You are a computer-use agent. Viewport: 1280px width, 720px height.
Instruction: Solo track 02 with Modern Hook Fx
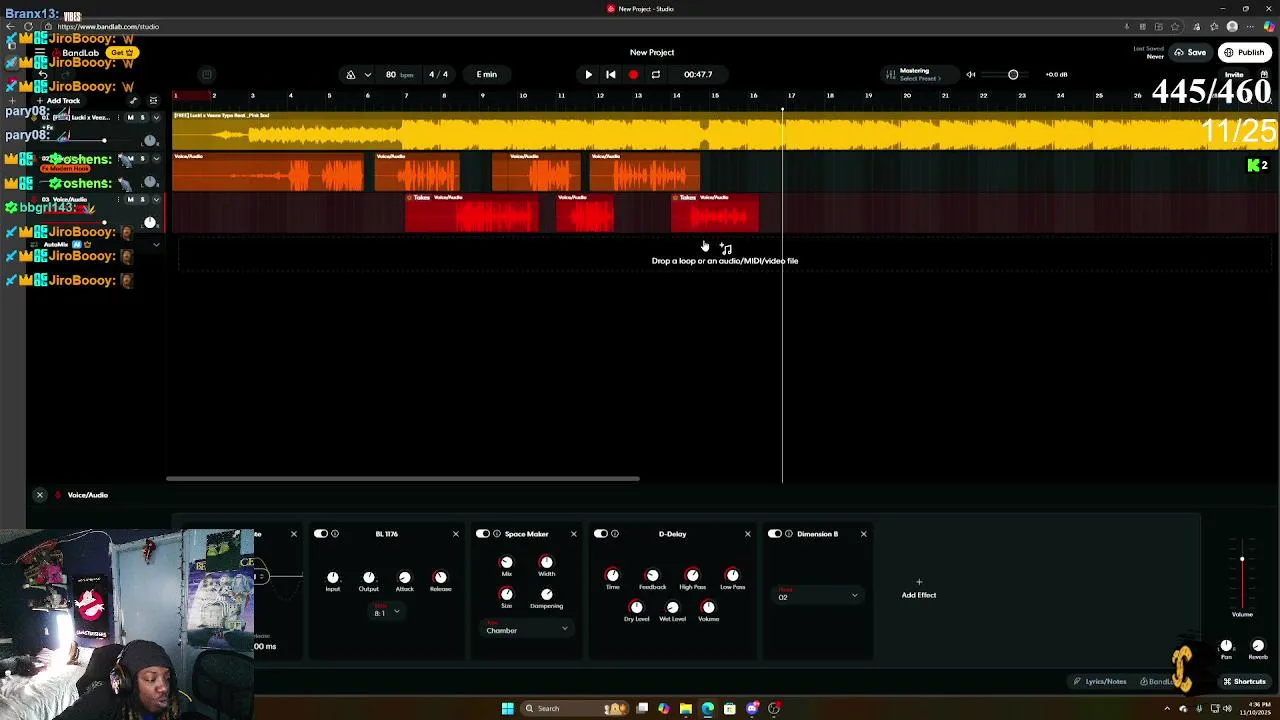[142, 158]
